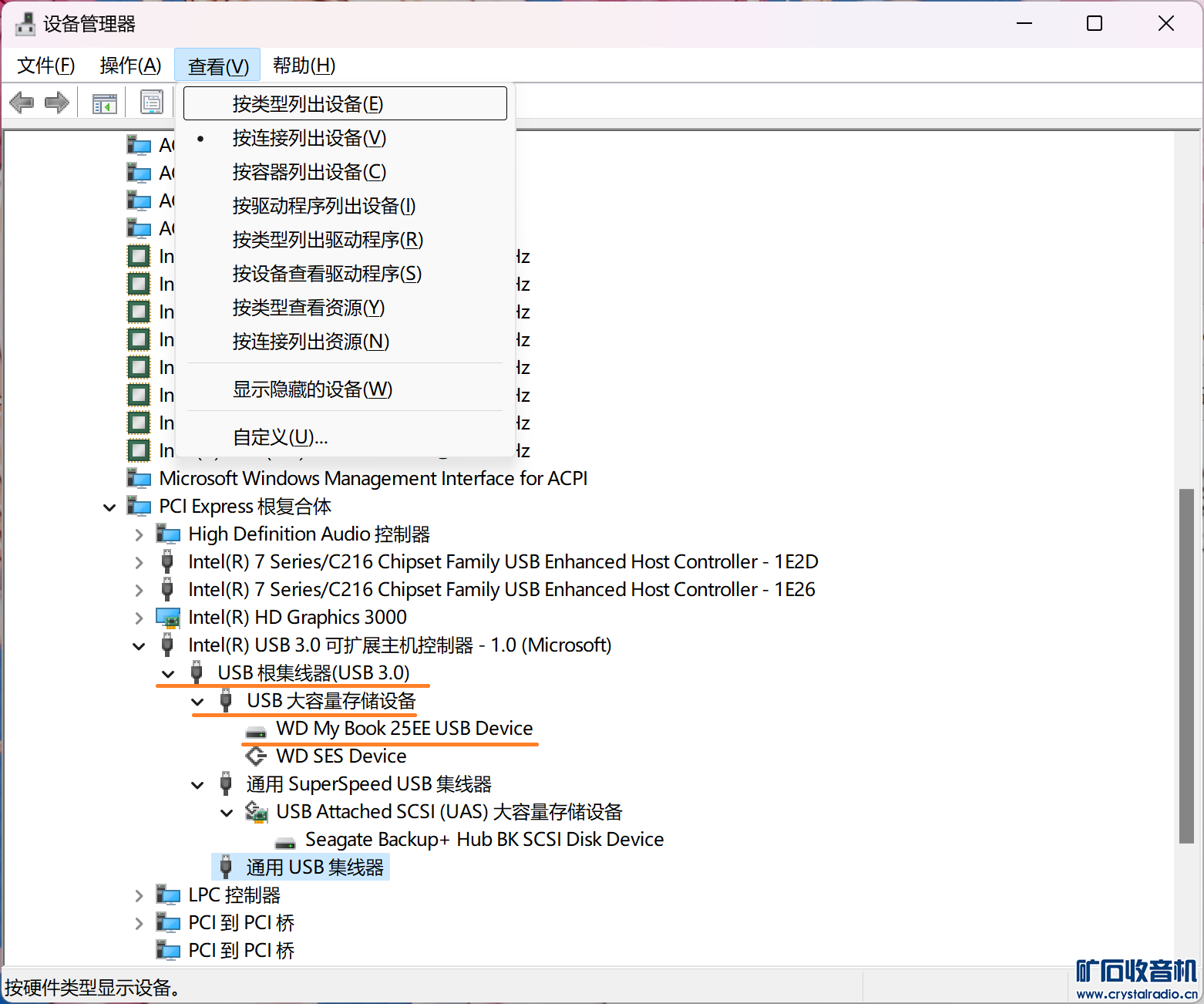Click the USB Attached SCSI (UAS) storage icon
The width and height of the screenshot is (1204, 1004).
(256, 811)
